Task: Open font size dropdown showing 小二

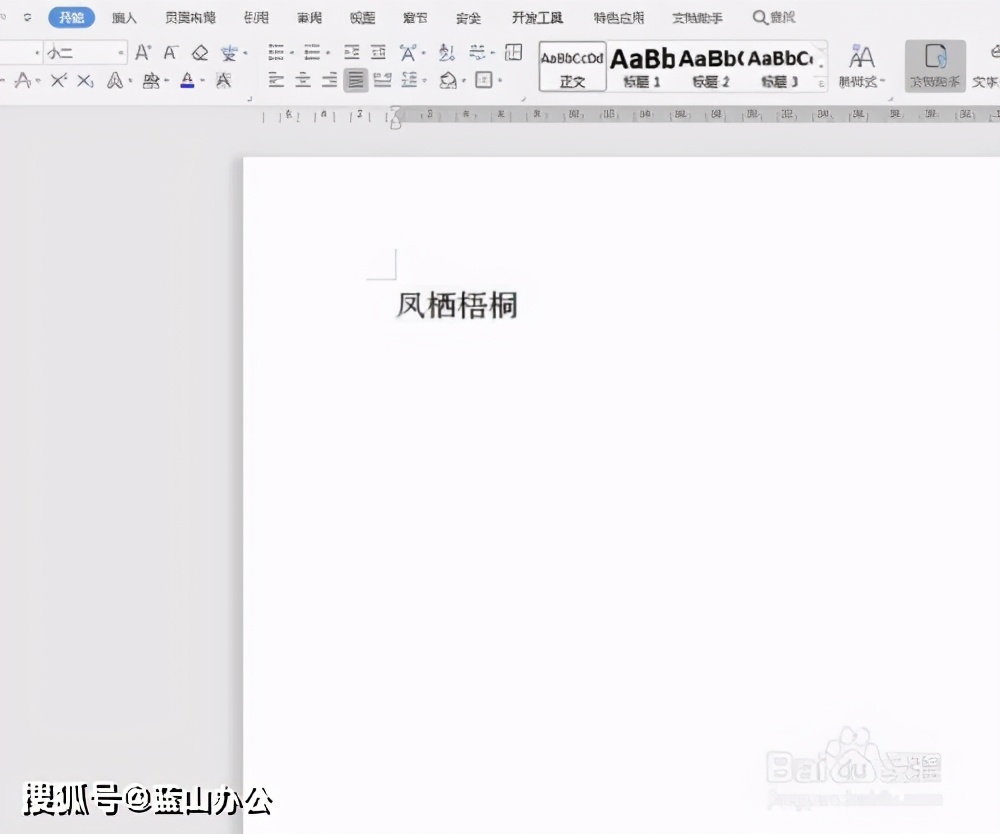Action: (x=85, y=52)
